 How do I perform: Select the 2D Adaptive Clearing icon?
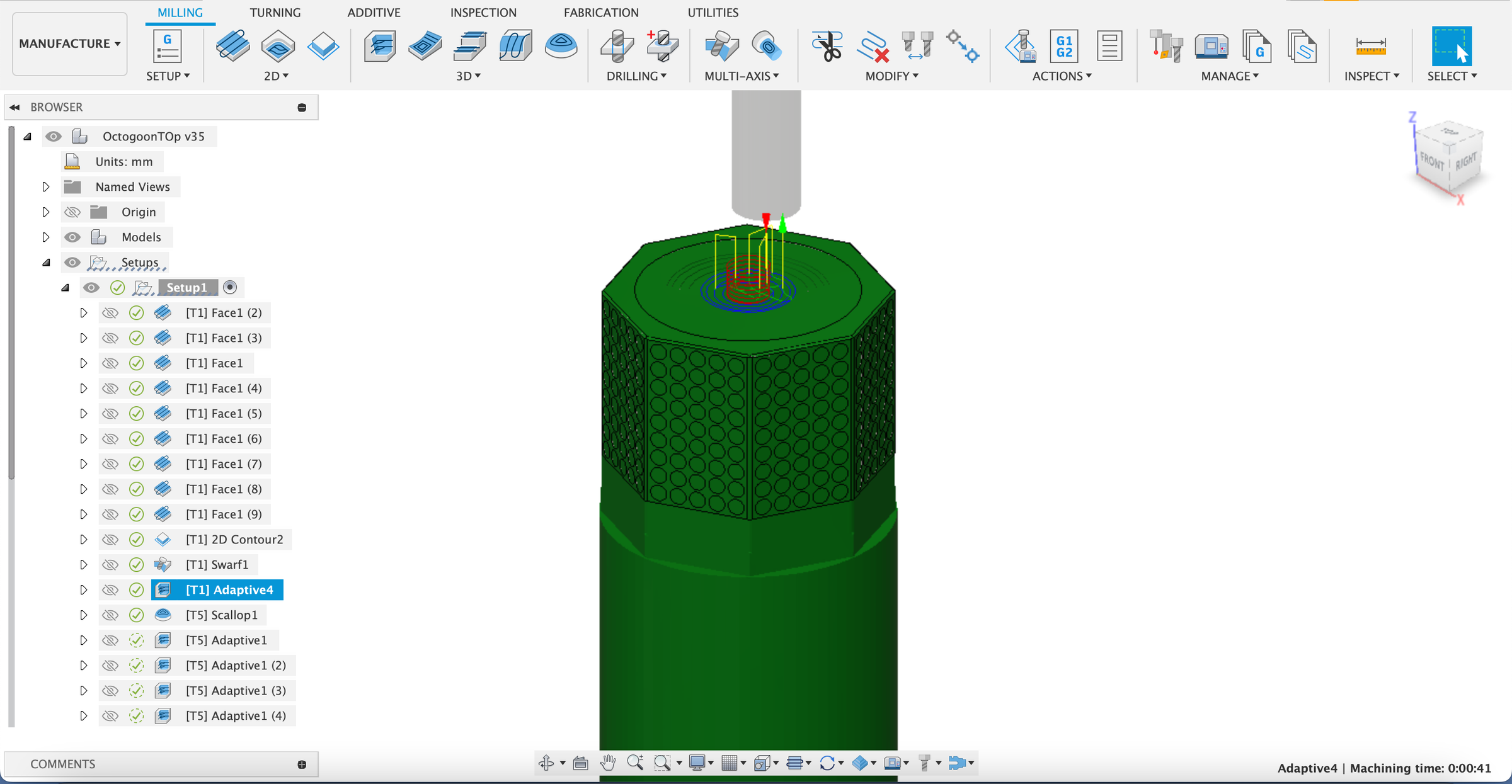pyautogui.click(x=233, y=46)
